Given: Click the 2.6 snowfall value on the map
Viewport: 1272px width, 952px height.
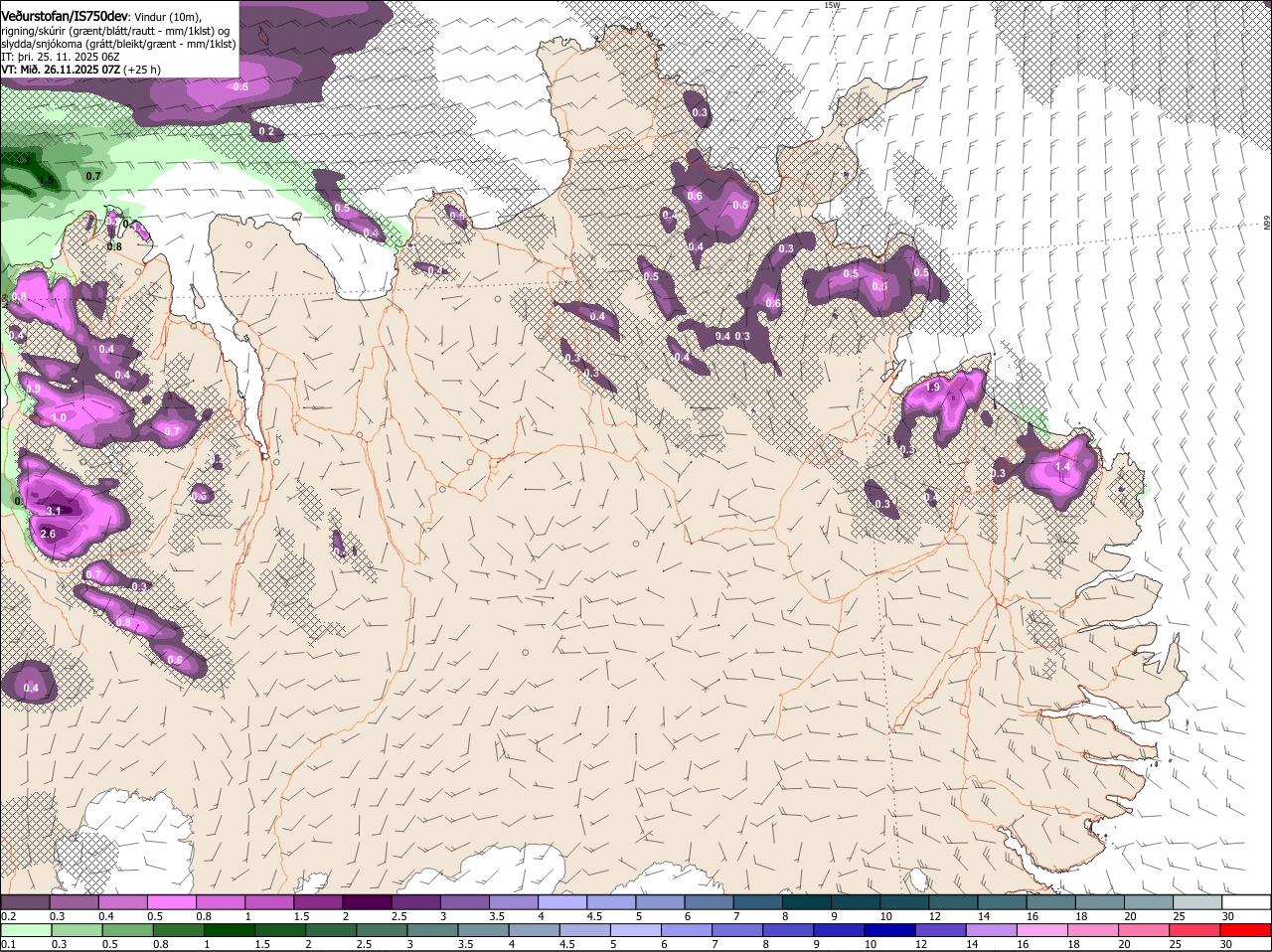Looking at the screenshot, I should [47, 535].
